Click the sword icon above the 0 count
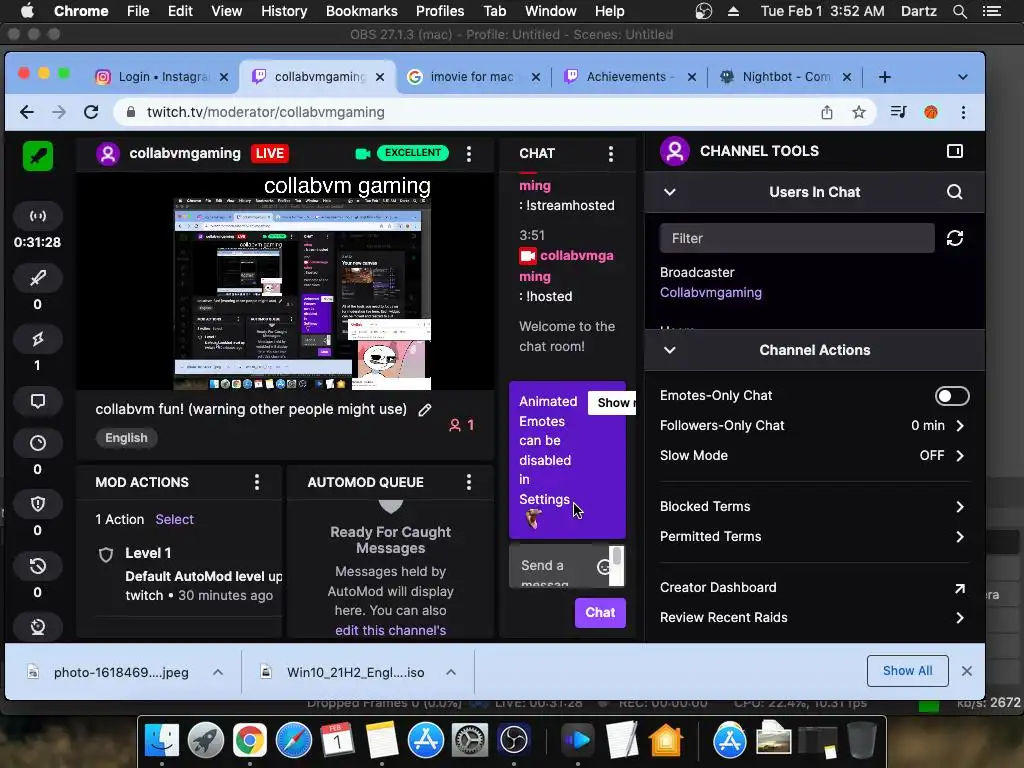The width and height of the screenshot is (1024, 768). [38, 278]
